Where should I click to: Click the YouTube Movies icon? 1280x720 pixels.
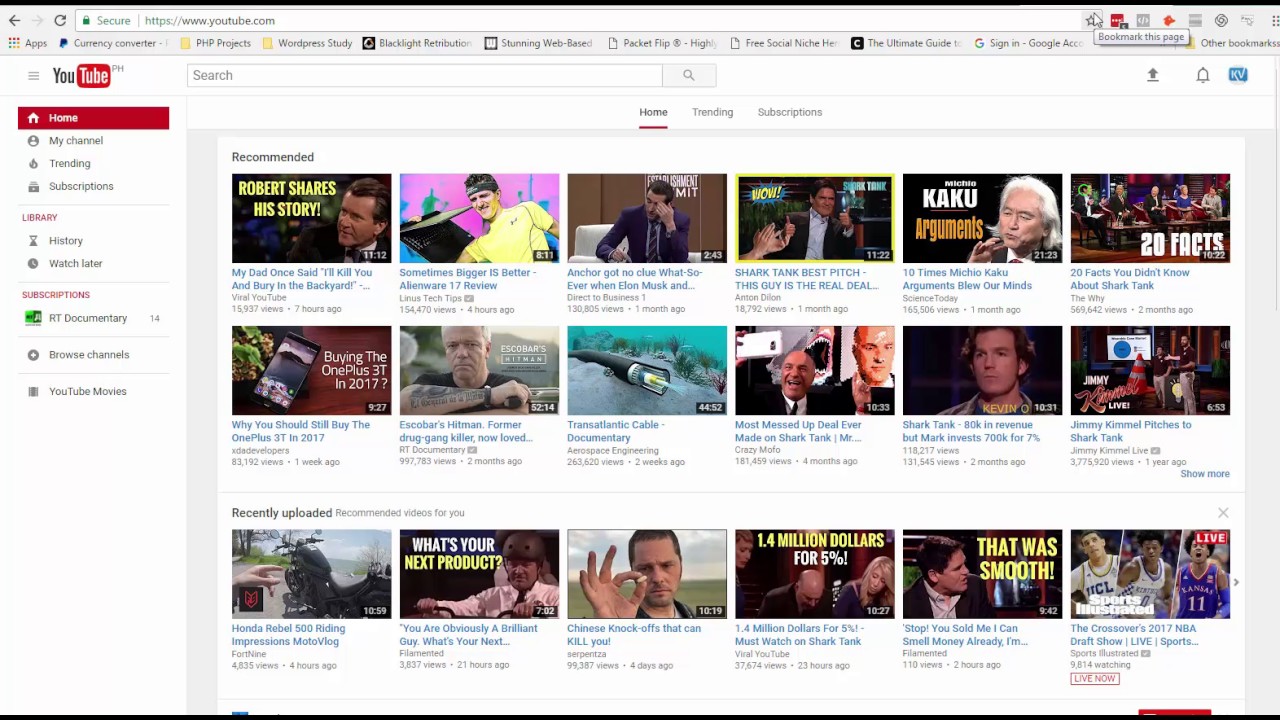pyautogui.click(x=33, y=392)
